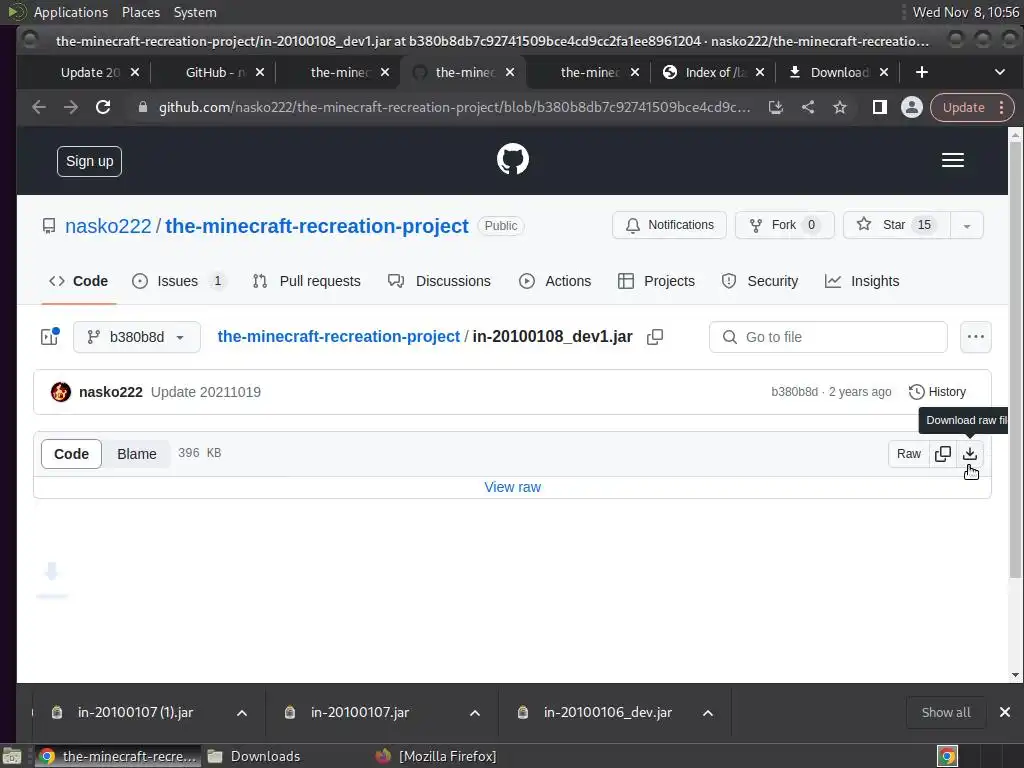Screen dimensions: 1024x768
Task: Click the Chrome Update button
Action: point(963,107)
